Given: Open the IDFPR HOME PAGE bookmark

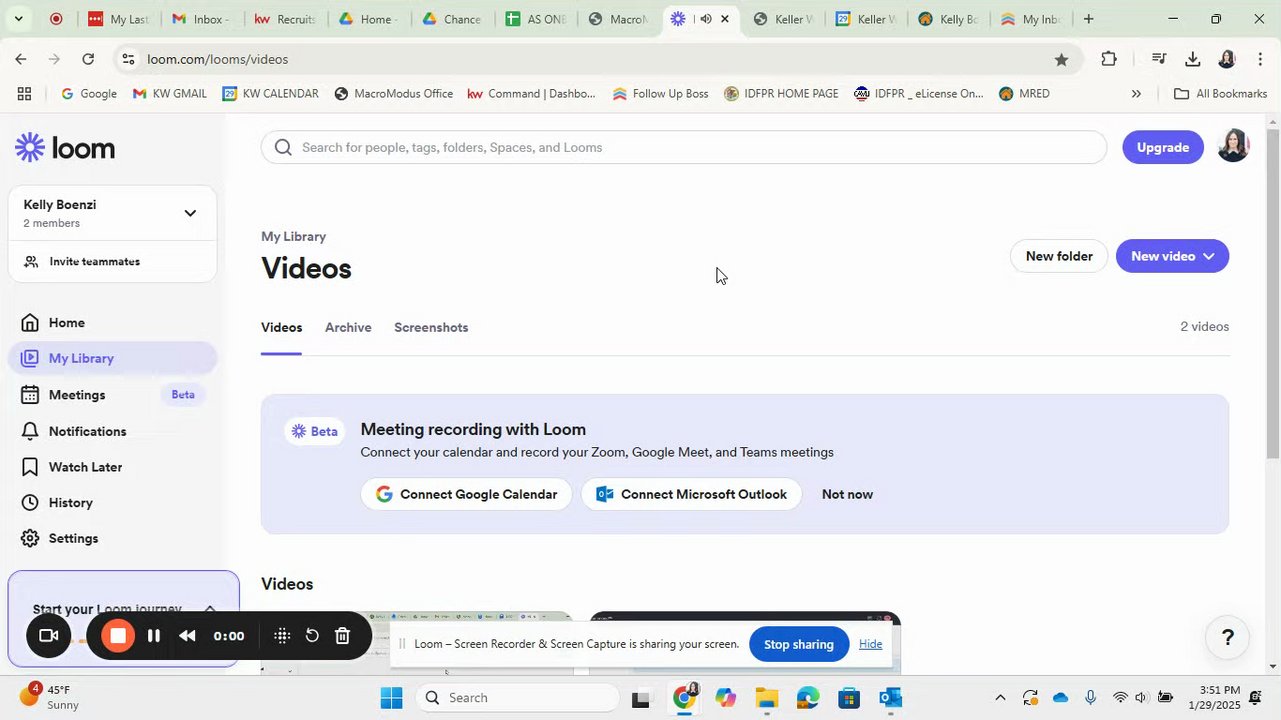Looking at the screenshot, I should point(781,94).
